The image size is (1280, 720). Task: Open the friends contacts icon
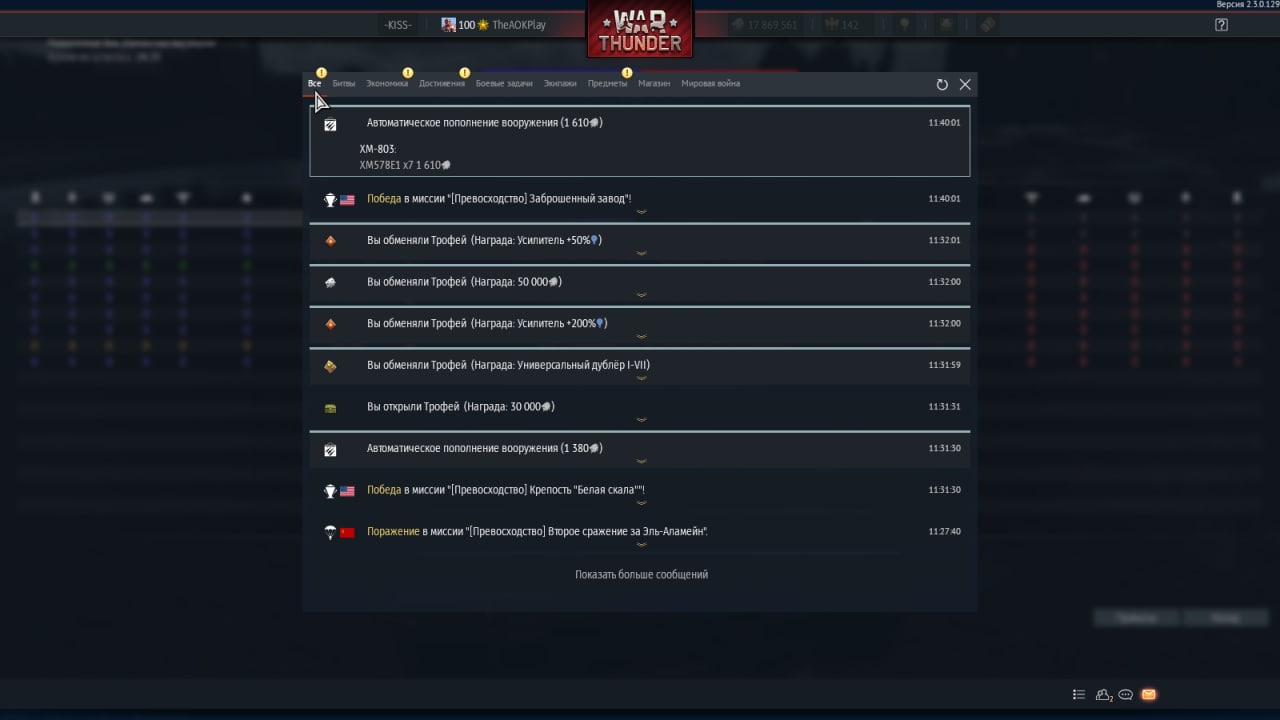[x=1104, y=694]
